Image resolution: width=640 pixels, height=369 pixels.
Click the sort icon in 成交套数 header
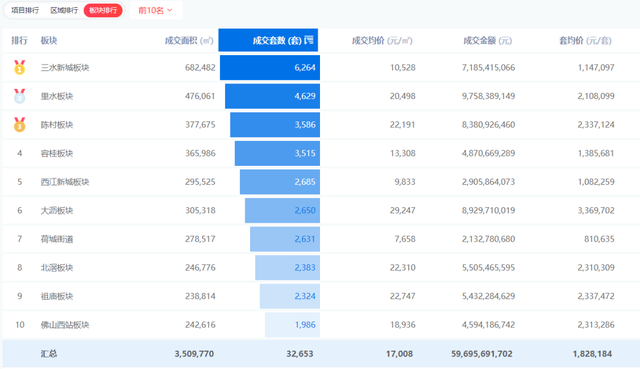pyautogui.click(x=309, y=40)
